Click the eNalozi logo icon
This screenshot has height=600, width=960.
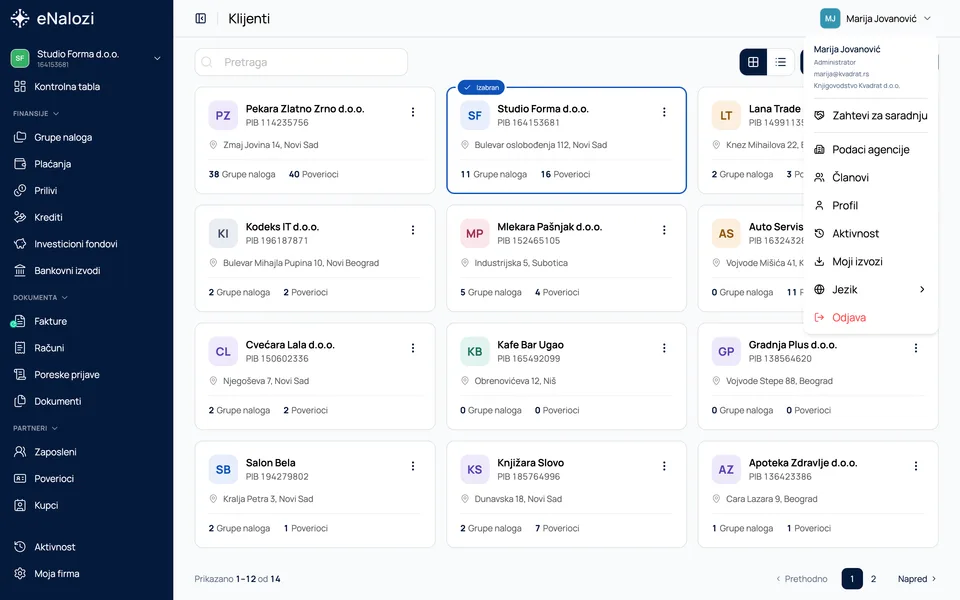point(20,18)
